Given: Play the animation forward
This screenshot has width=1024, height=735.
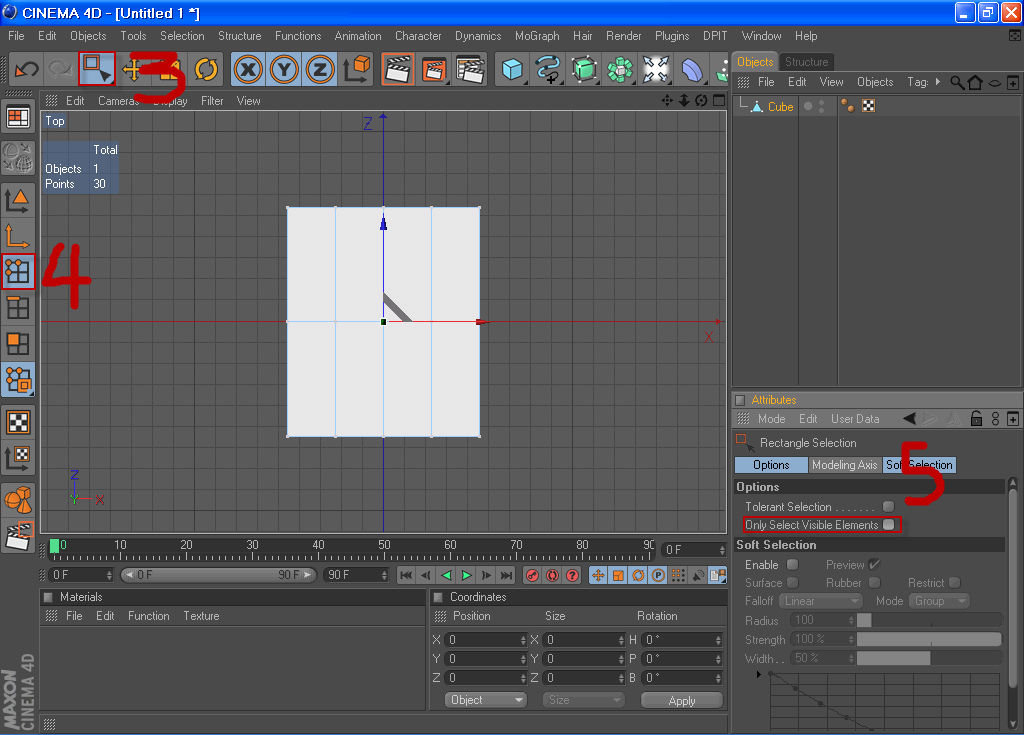Looking at the screenshot, I should click(x=466, y=575).
